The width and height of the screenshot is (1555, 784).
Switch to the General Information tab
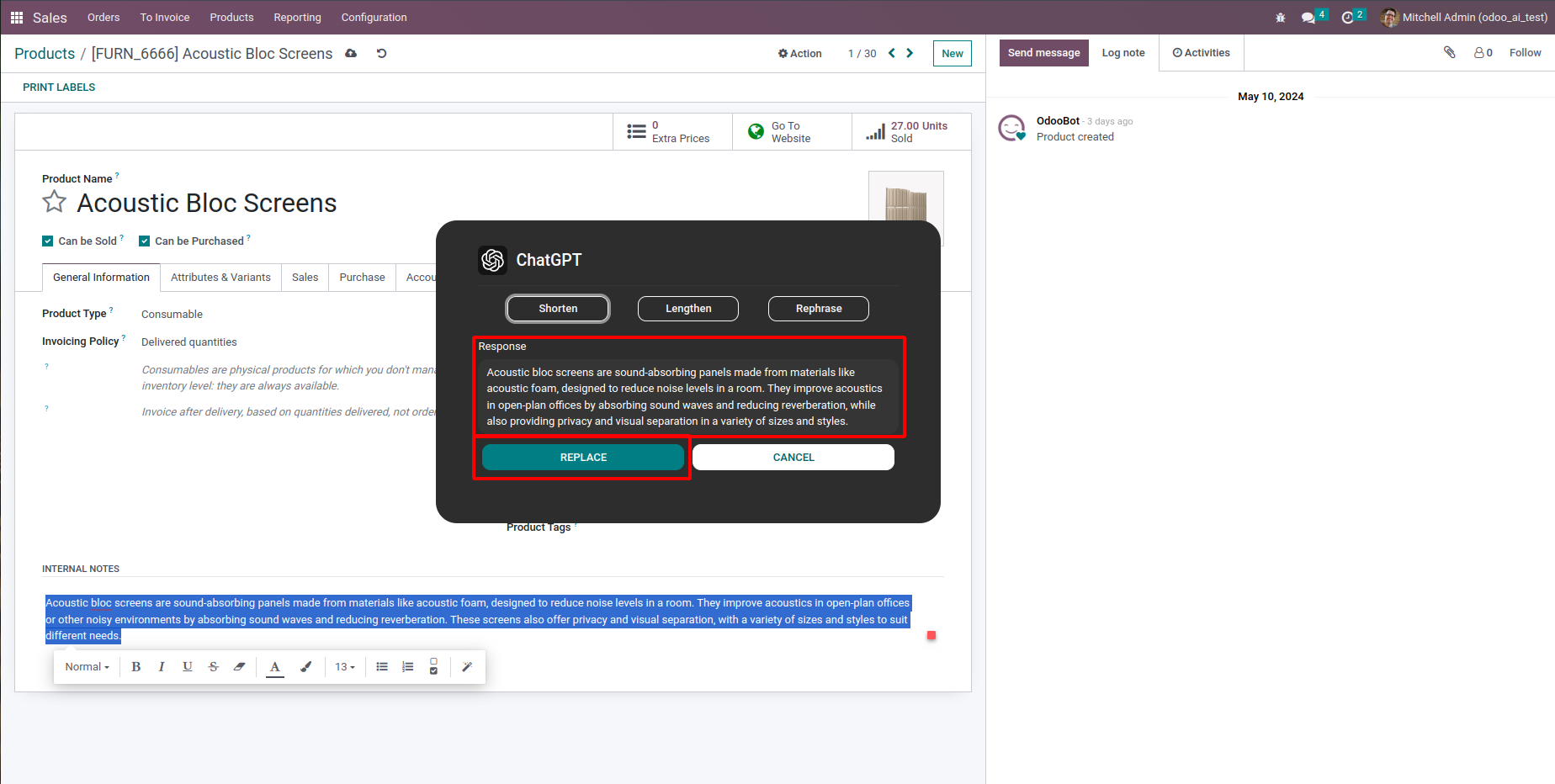(x=101, y=278)
